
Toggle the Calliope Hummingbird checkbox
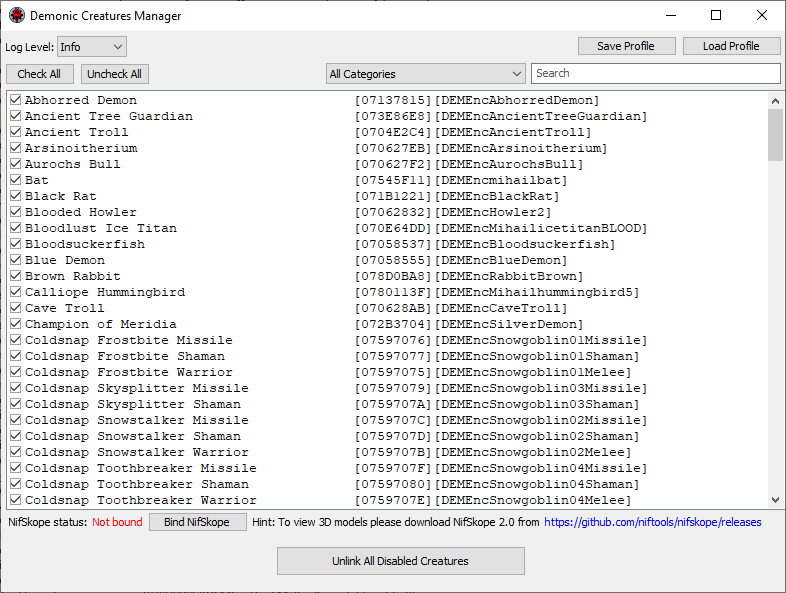pos(15,292)
